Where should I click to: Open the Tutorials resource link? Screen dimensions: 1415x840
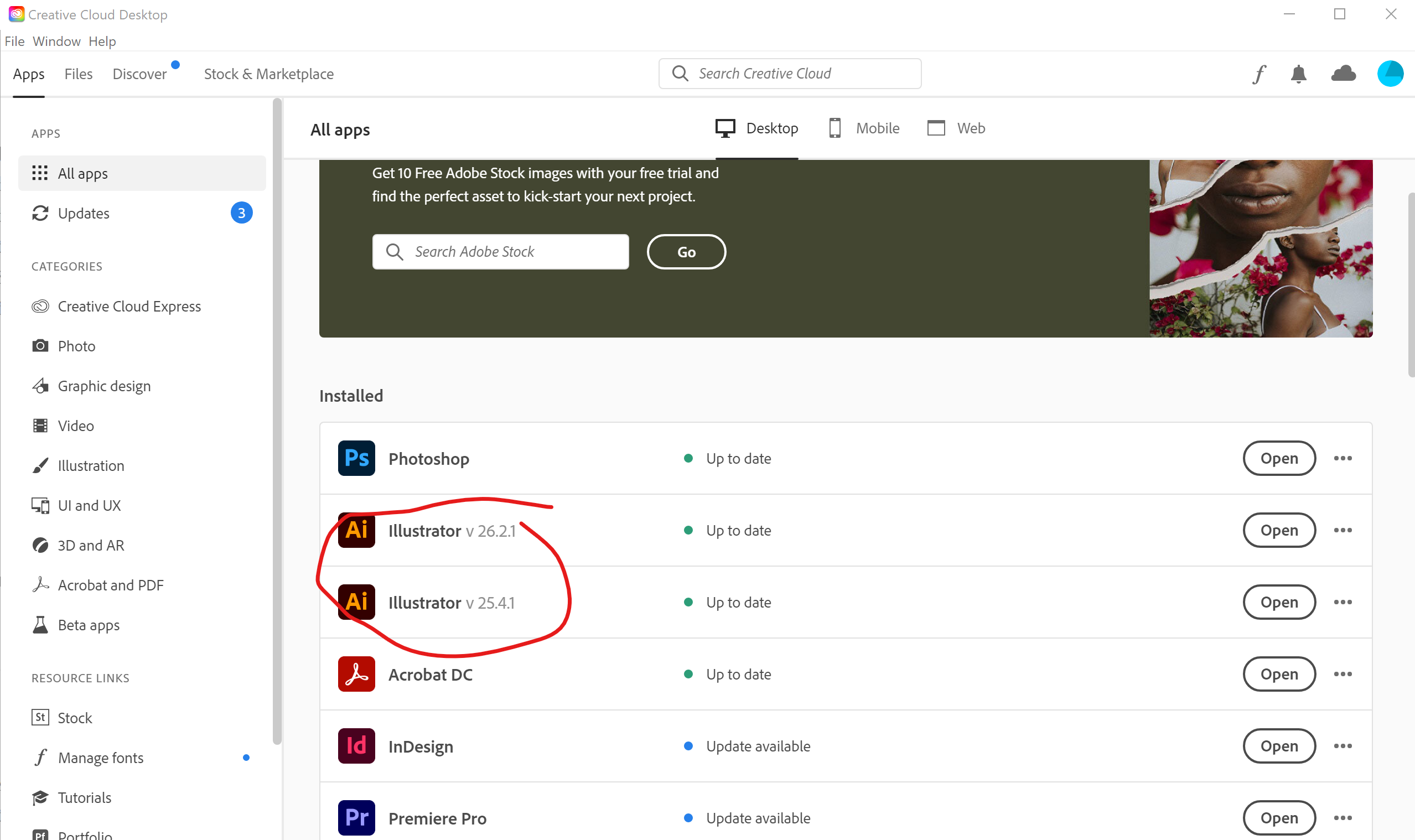pyautogui.click(x=72, y=797)
